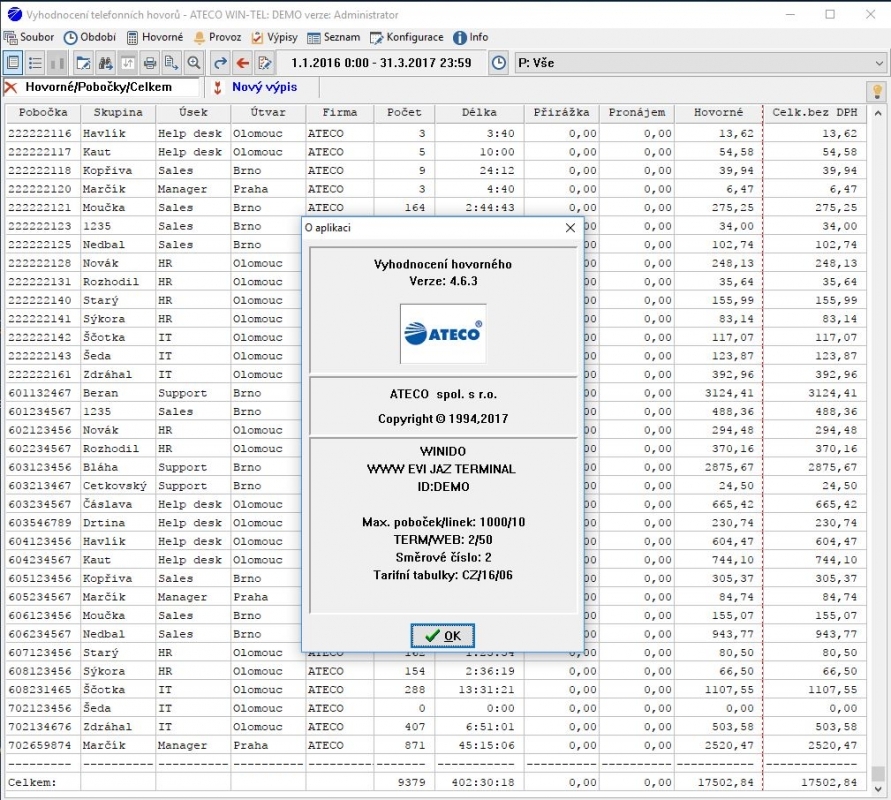Close the Hovorné/Pobočky/Celkem tab with red X
This screenshot has width=891, height=800.
coord(10,88)
